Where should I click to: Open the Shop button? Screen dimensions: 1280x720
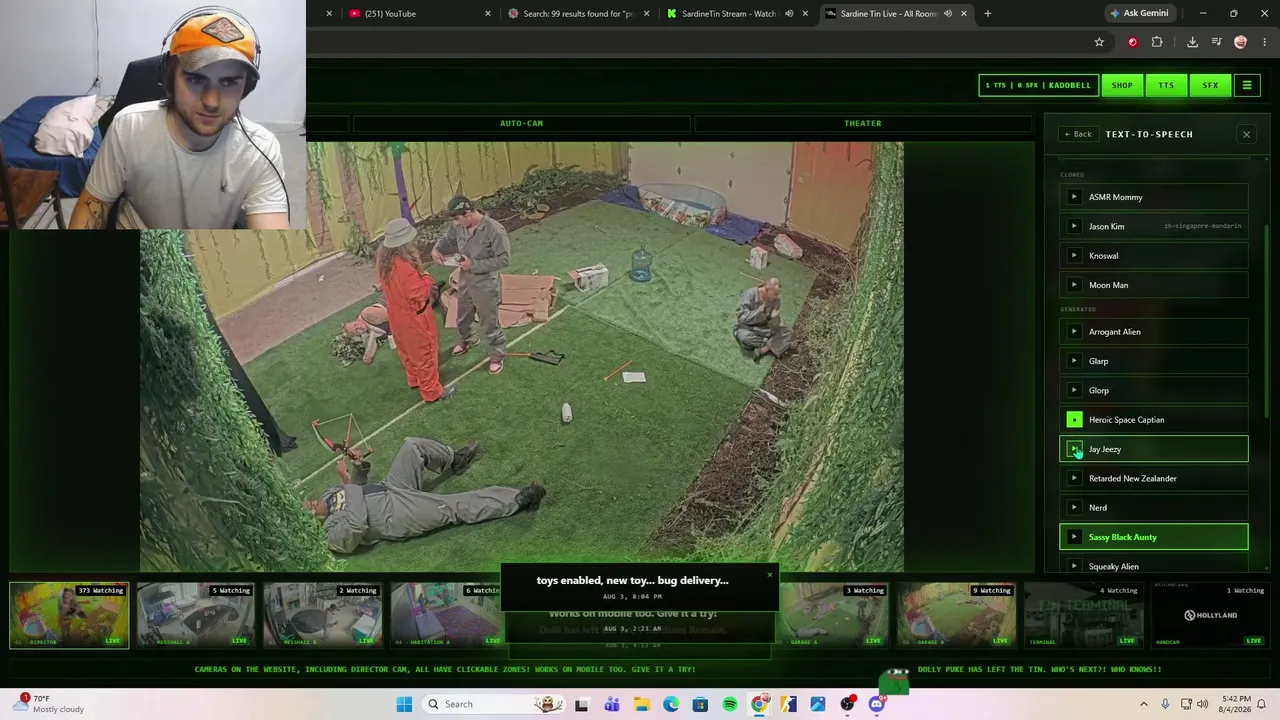1122,85
